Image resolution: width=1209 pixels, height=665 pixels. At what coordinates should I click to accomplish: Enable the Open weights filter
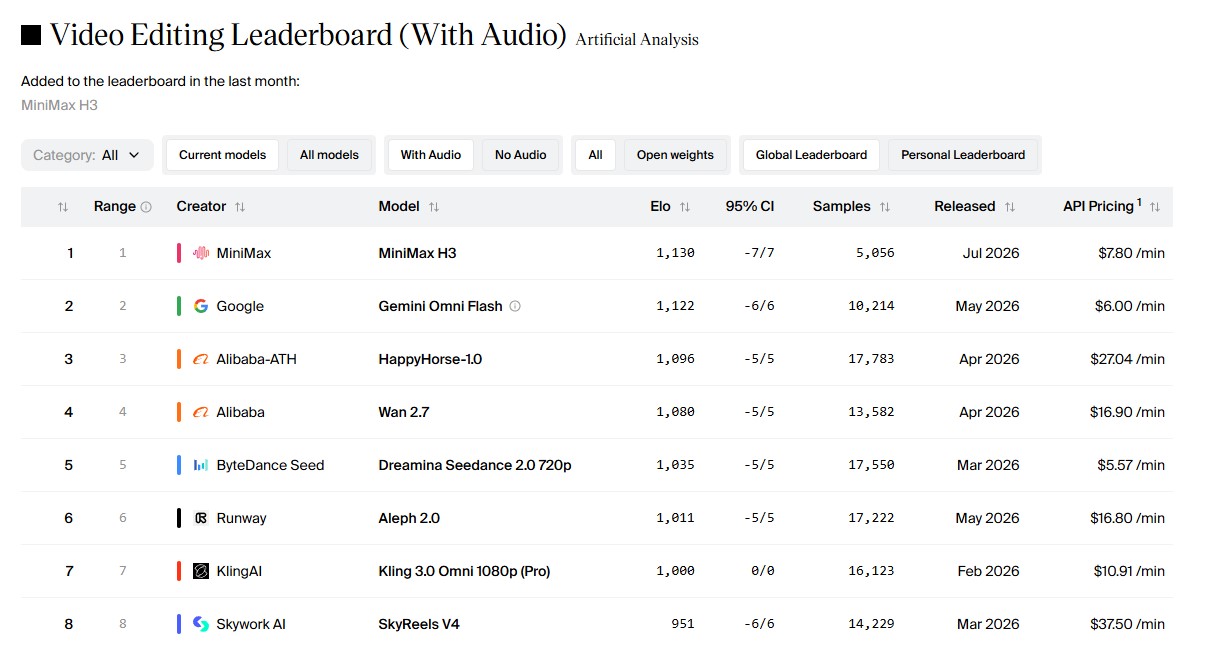675,155
